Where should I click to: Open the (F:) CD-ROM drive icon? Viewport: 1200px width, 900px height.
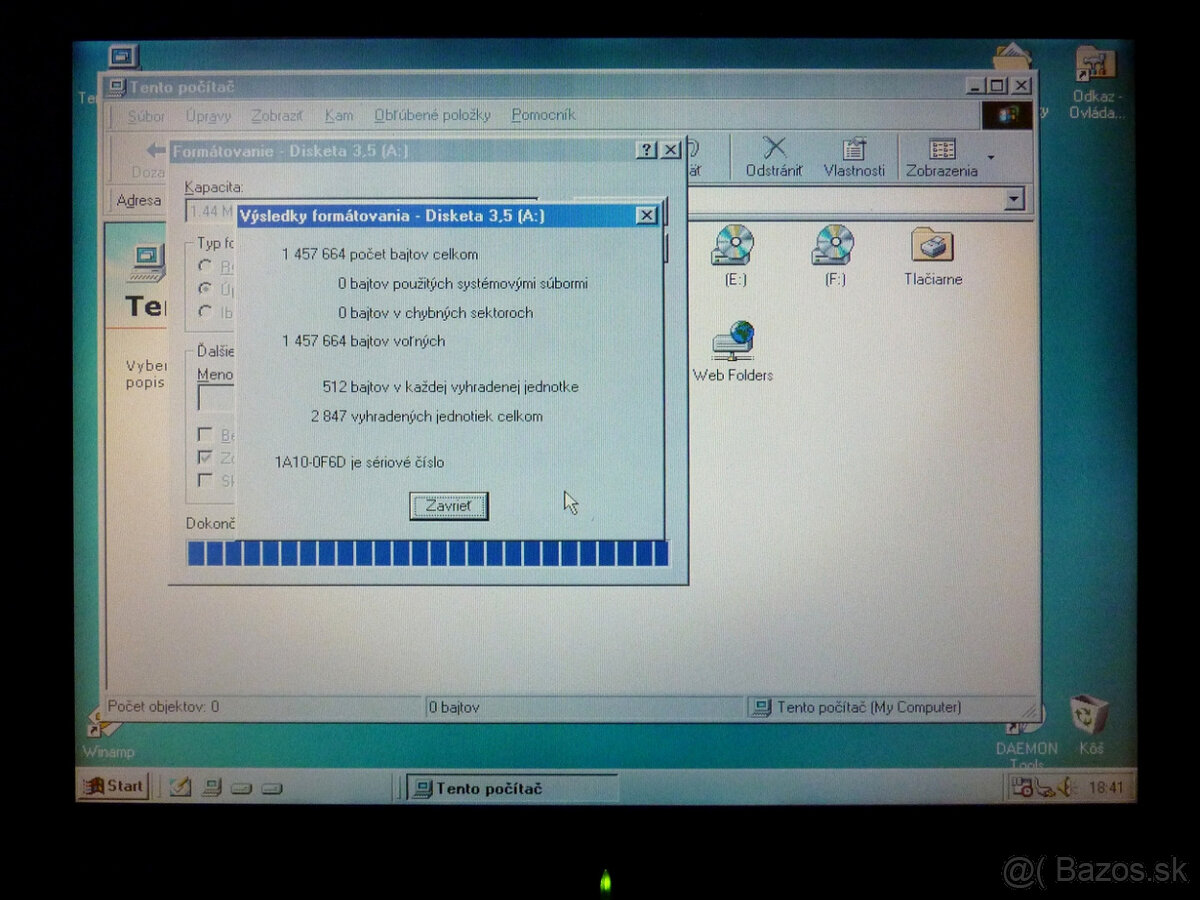[x=833, y=247]
